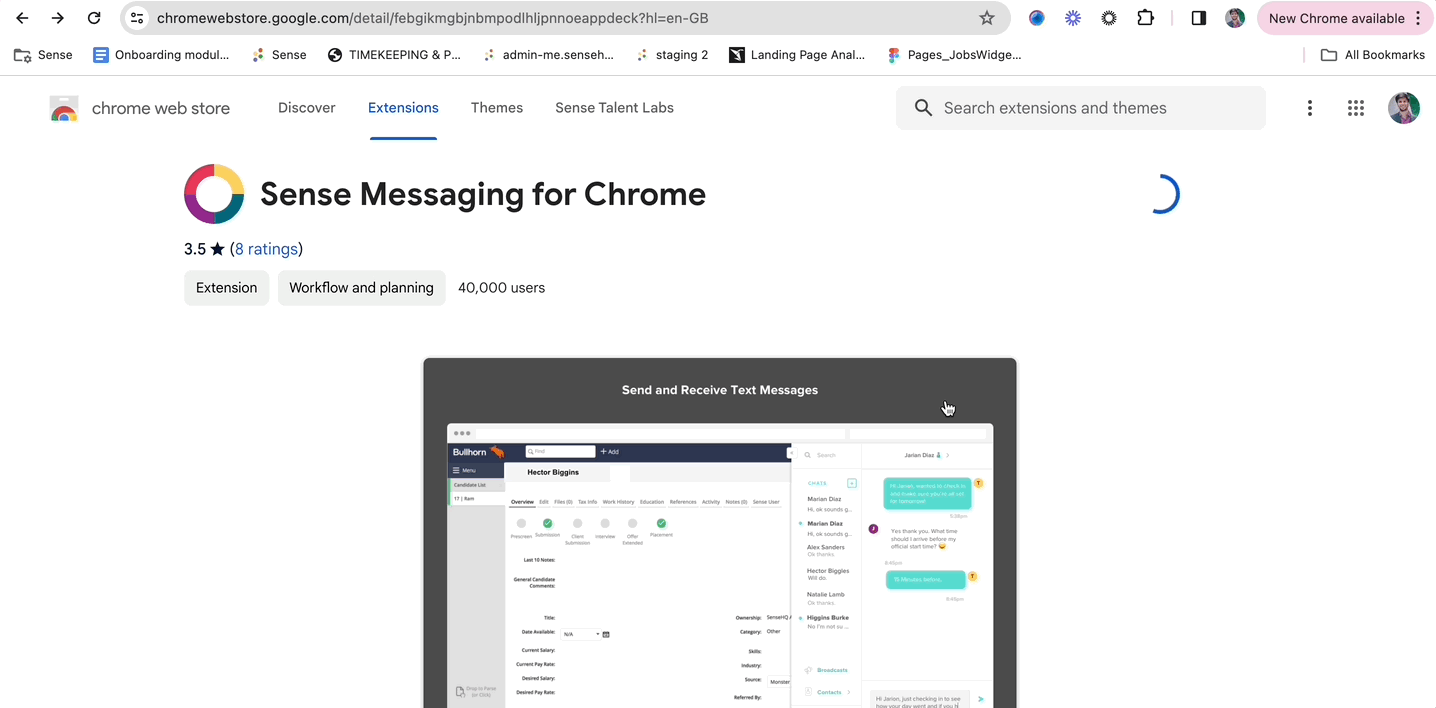Screen dimensions: 1436x708
Task: Open the Onboarding modul... bookmark
Action: [161, 55]
